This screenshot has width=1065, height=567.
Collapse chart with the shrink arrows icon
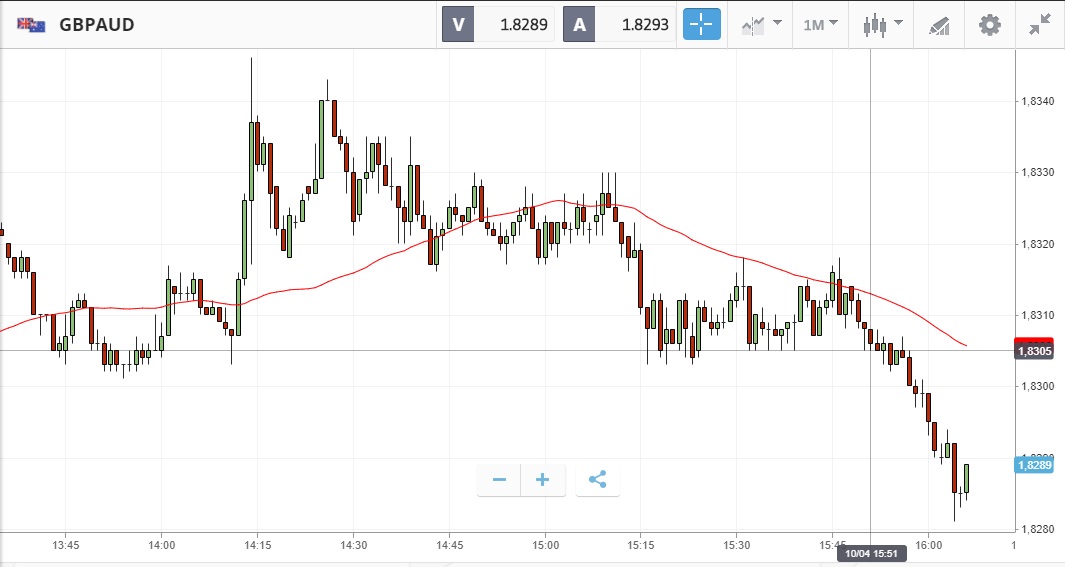(1040, 25)
